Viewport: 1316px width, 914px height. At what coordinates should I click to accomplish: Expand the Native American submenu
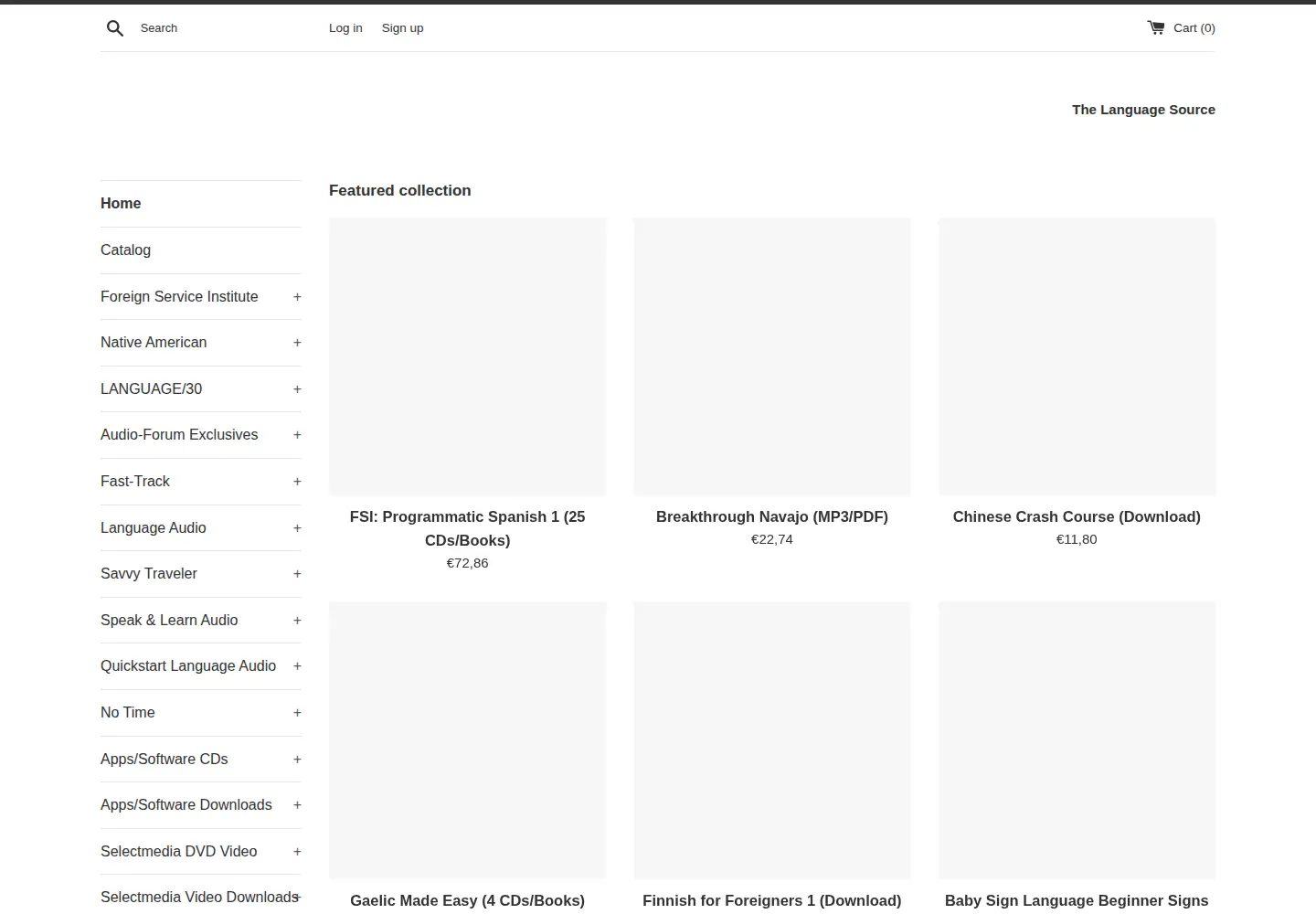tap(297, 343)
